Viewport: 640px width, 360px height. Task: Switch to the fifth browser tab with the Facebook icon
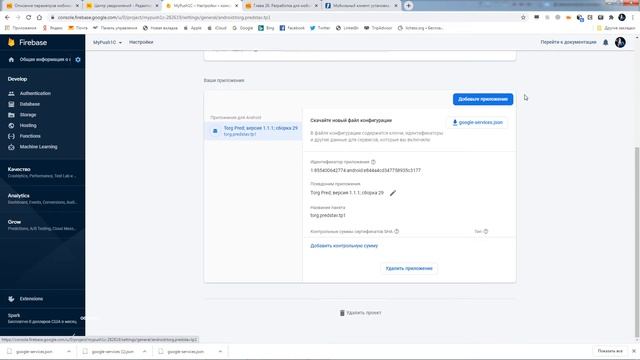[x=361, y=6]
